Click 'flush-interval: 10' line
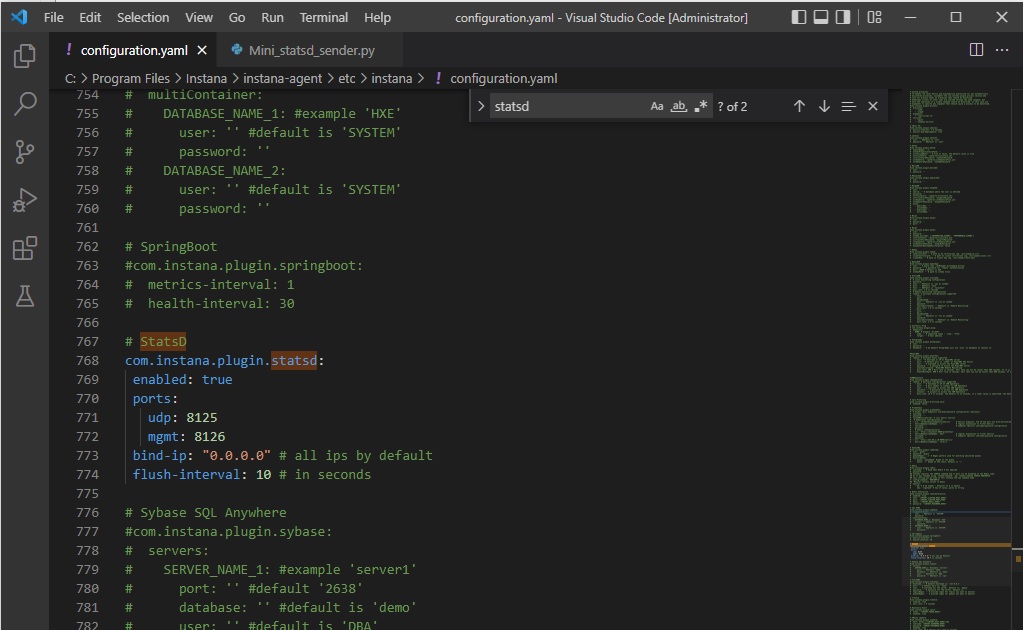Screen dimensions: 1023x630 point(251,474)
